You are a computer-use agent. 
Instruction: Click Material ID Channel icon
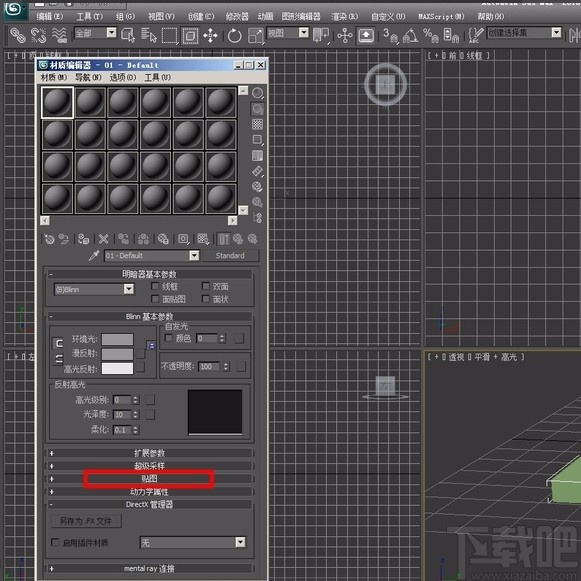click(183, 239)
